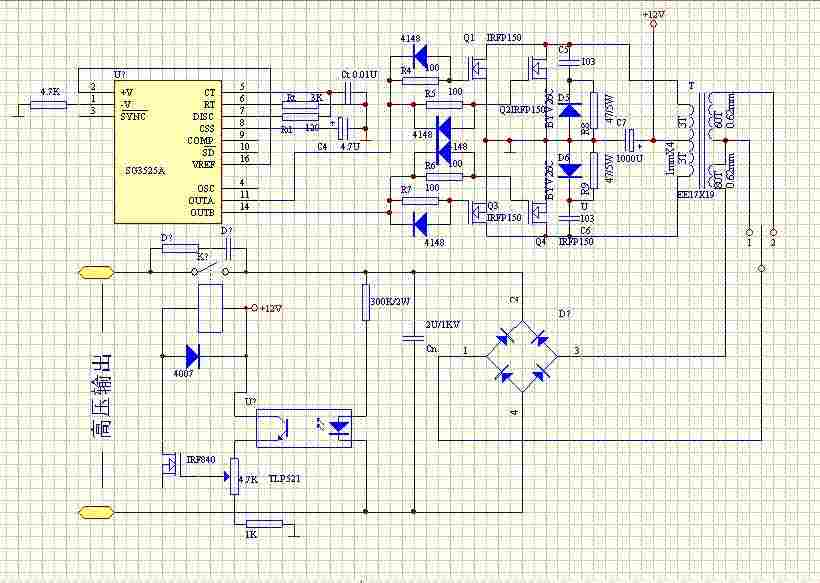Viewport: 820px width, 583px height.
Task: Click the 'C4' designator text
Action: click(322, 147)
